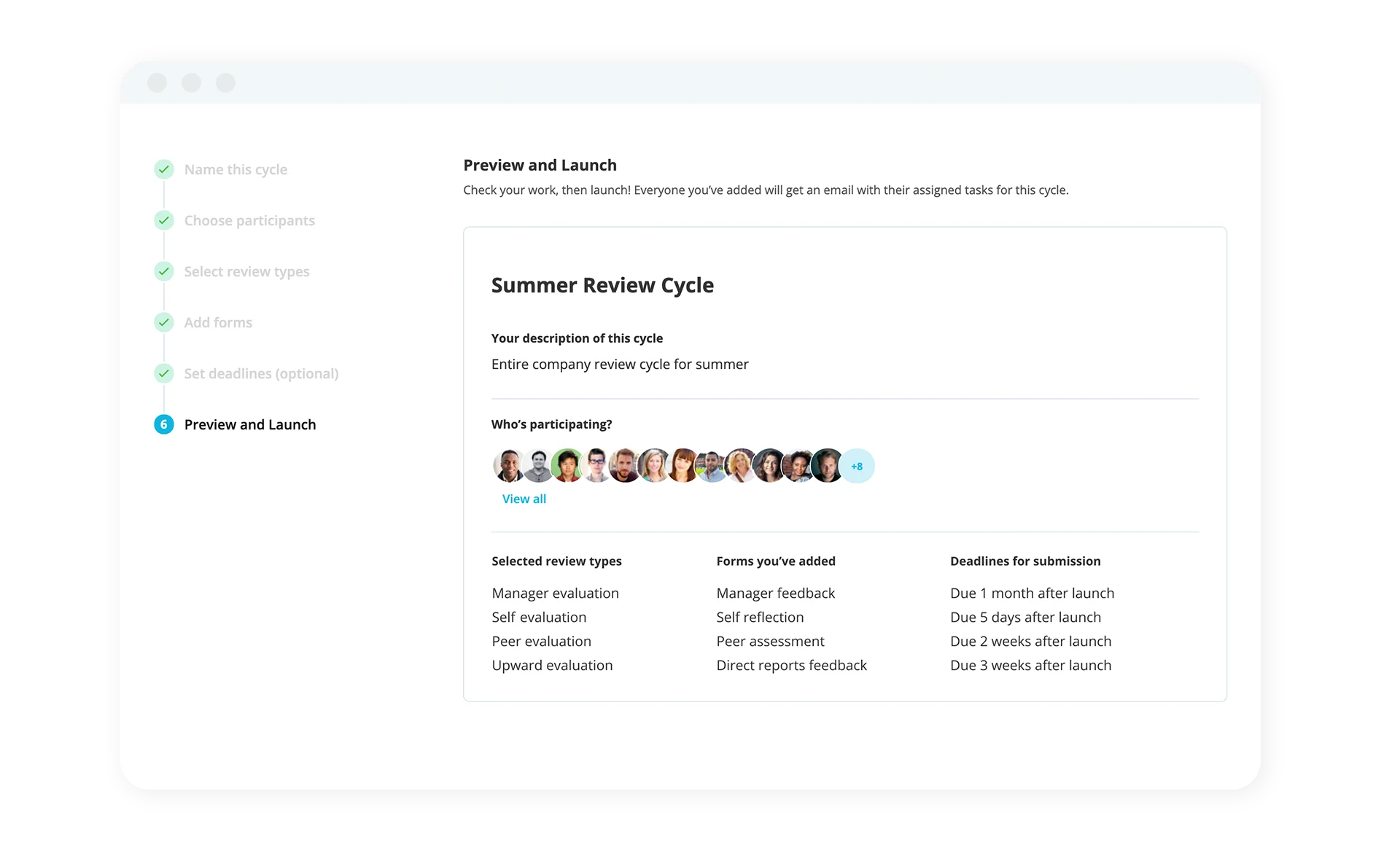The width and height of the screenshot is (1400, 856).
Task: Click the 'Set deadlines (optional)' completed step icon
Action: point(163,373)
